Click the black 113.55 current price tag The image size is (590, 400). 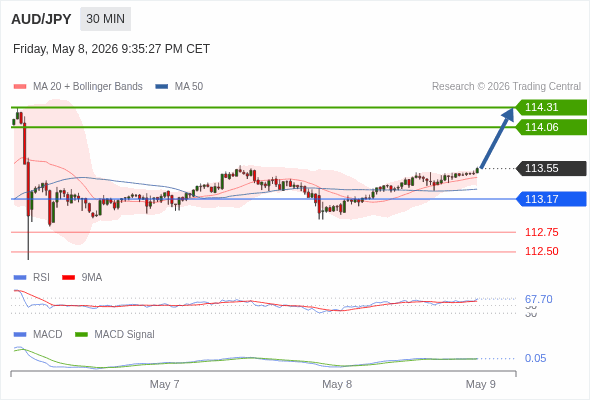tap(551, 168)
